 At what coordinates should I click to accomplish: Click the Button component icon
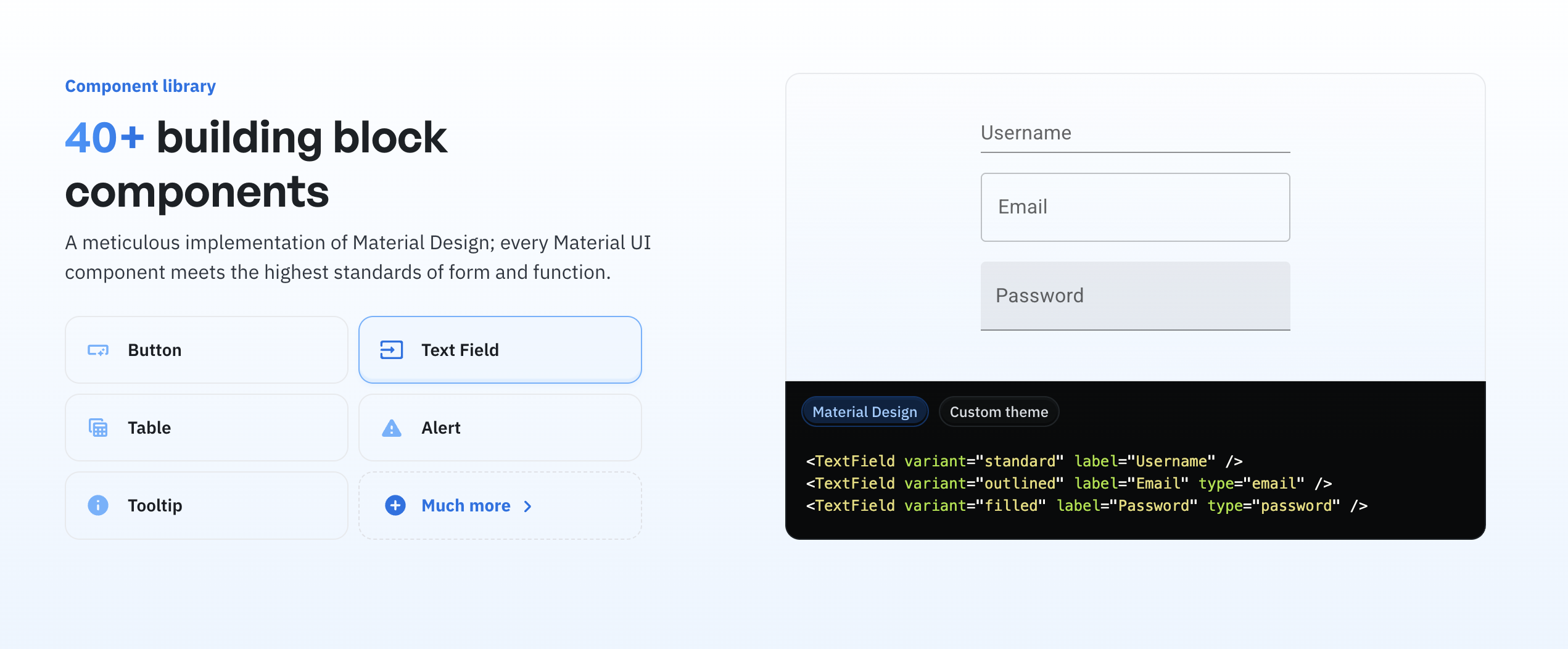[97, 349]
